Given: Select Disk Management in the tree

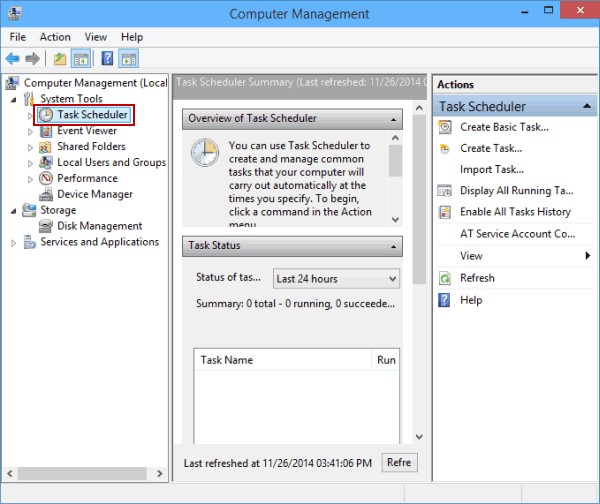Looking at the screenshot, I should (x=99, y=226).
